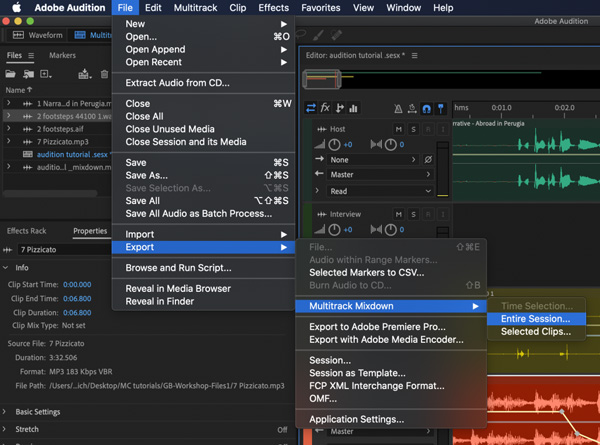Click the Host track phase invert icon
This screenshot has width=600, height=445.
(x=428, y=160)
